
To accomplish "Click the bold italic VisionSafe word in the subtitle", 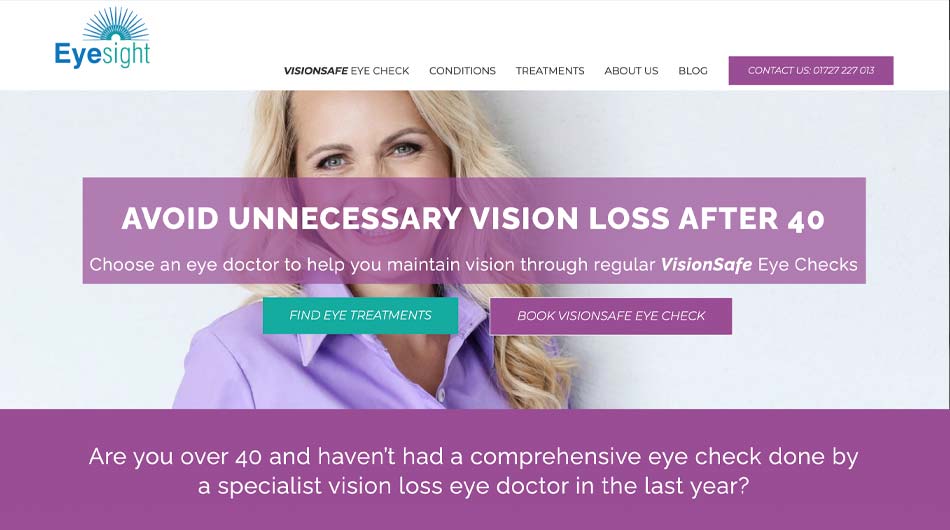I will pos(706,265).
